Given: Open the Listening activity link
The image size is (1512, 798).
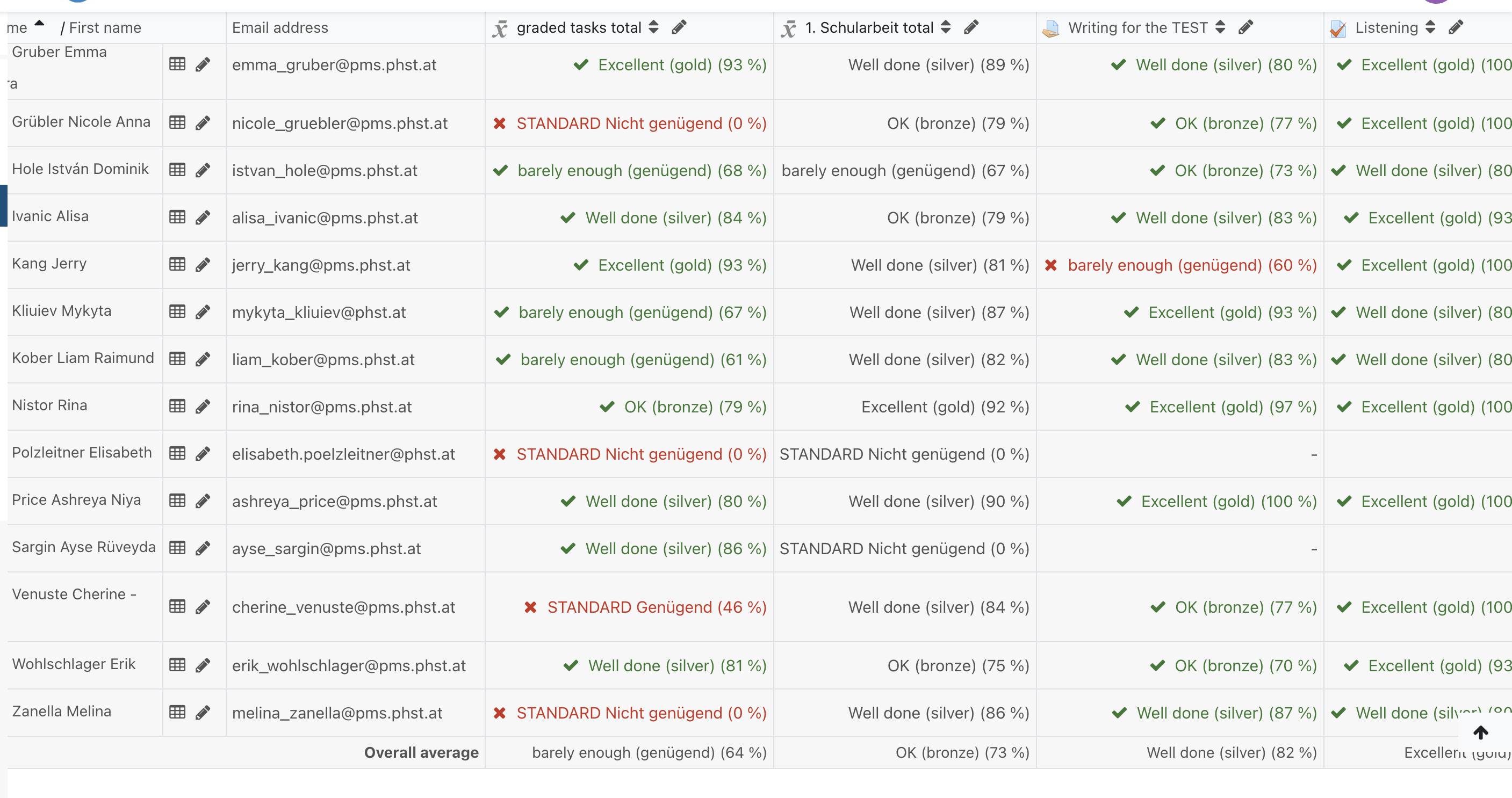Looking at the screenshot, I should (1386, 27).
